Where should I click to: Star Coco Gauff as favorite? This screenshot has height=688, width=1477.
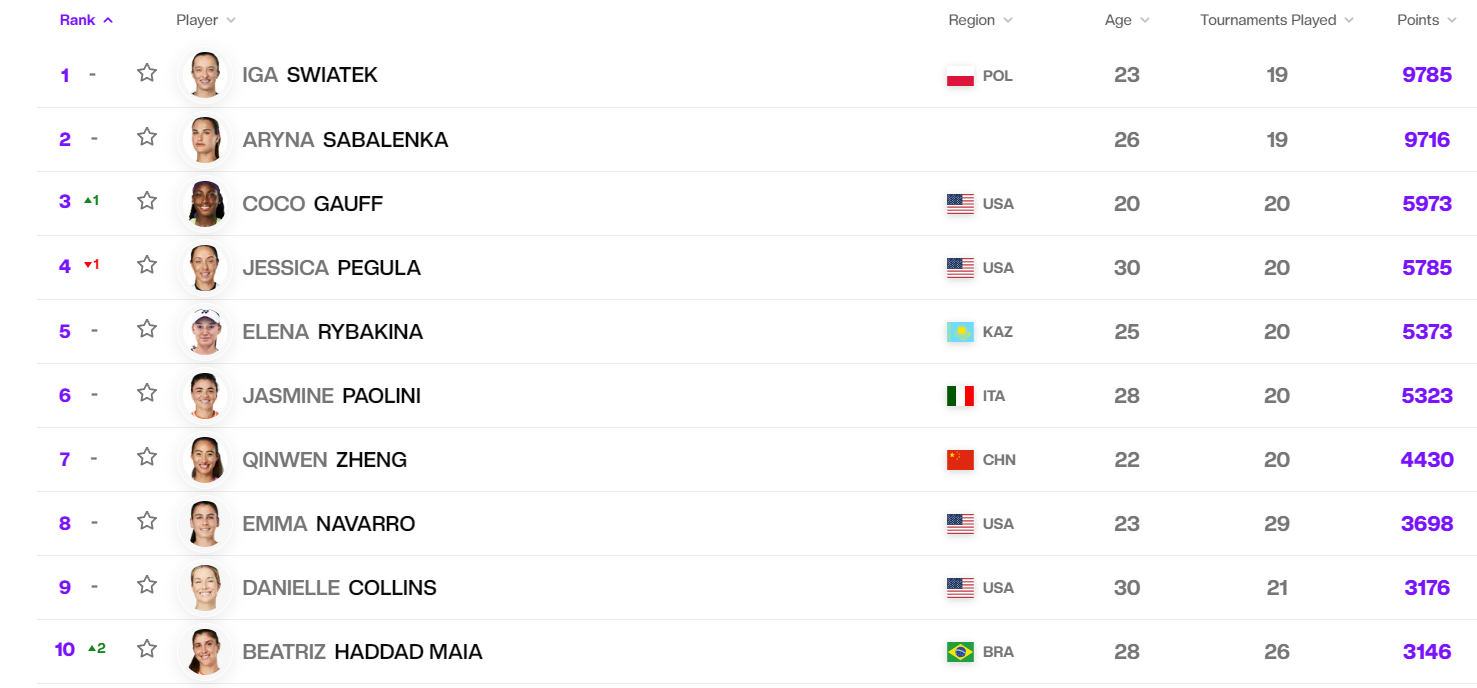click(x=147, y=201)
